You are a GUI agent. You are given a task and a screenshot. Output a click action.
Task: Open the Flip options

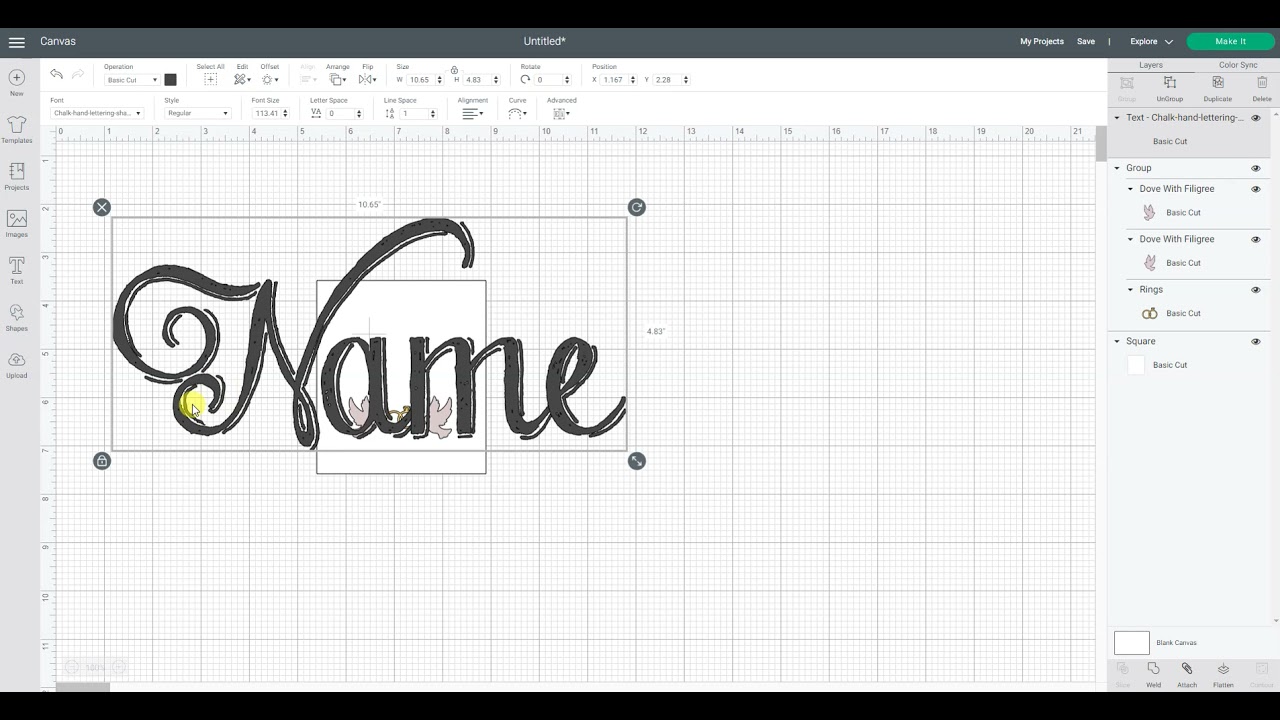(x=367, y=79)
